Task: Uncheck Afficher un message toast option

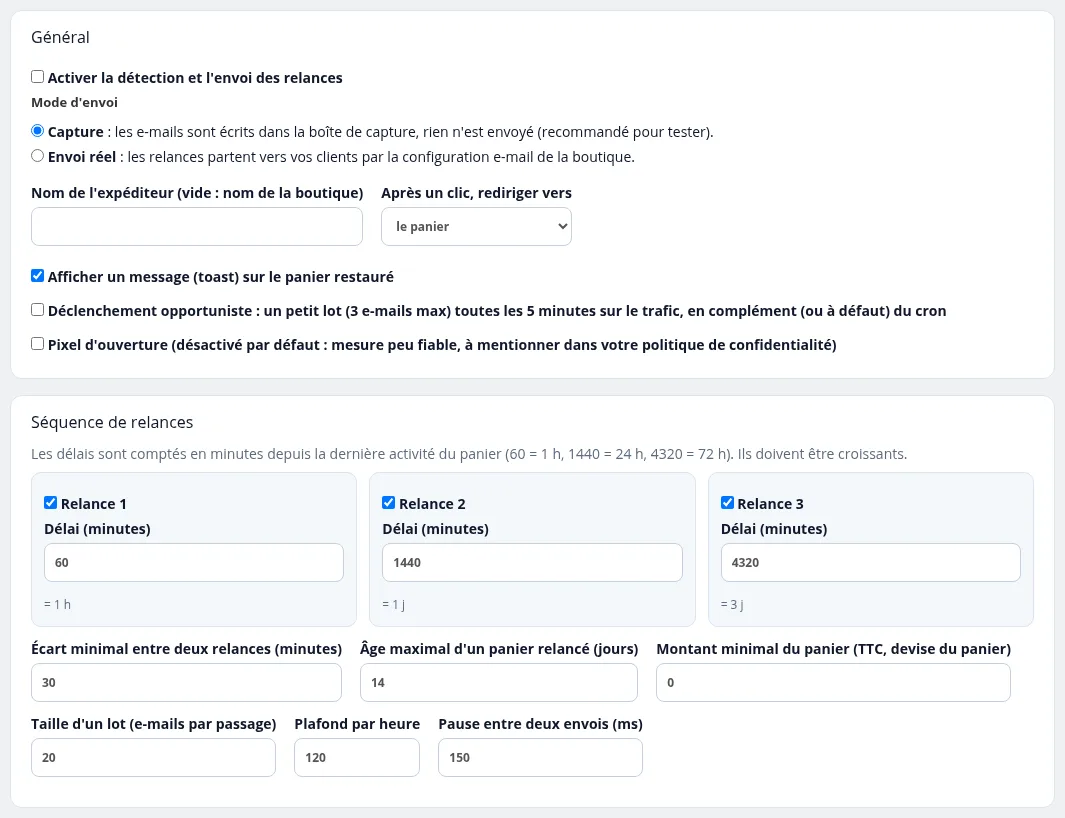Action: pos(37,276)
